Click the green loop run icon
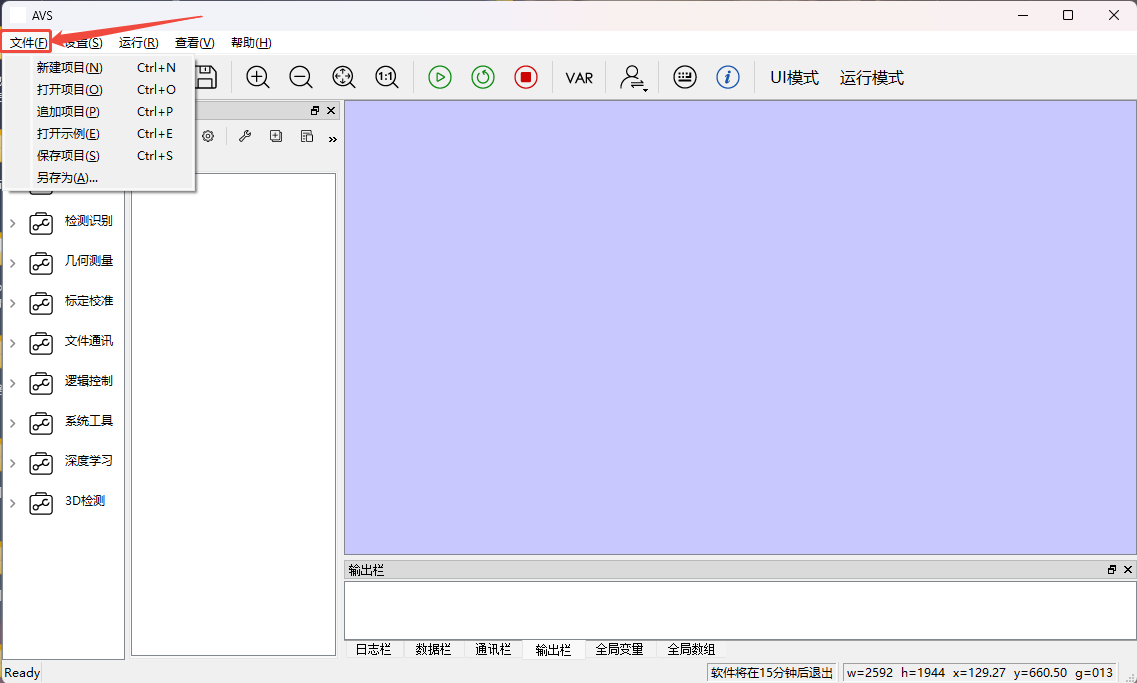 483,77
